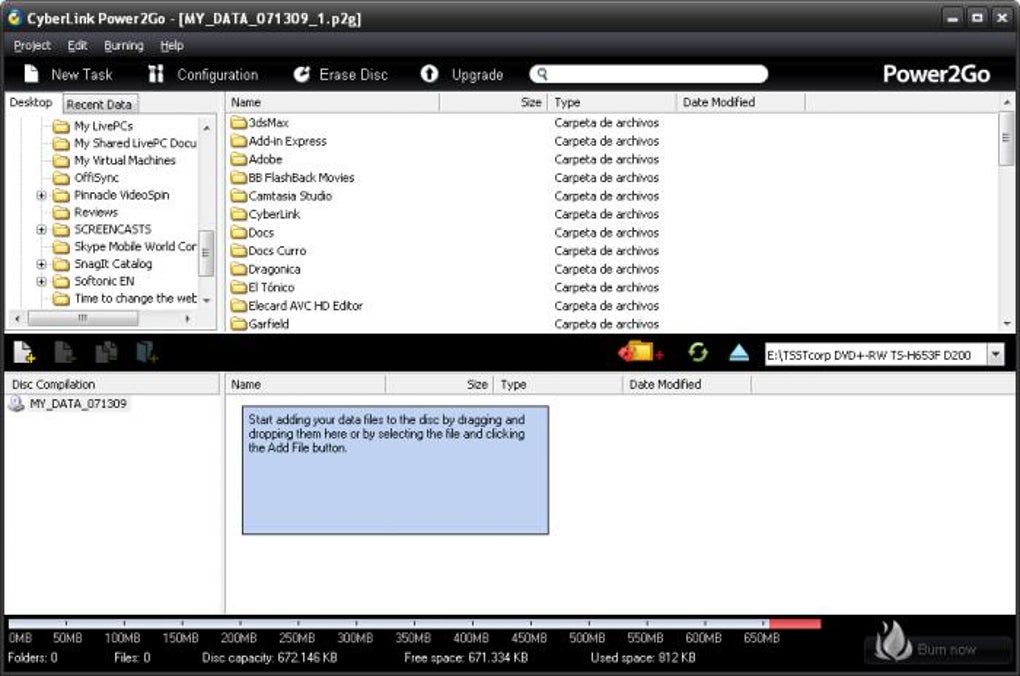Select the BB FlashBack Movies folder row
The width and height of the screenshot is (1020, 676).
pos(301,178)
